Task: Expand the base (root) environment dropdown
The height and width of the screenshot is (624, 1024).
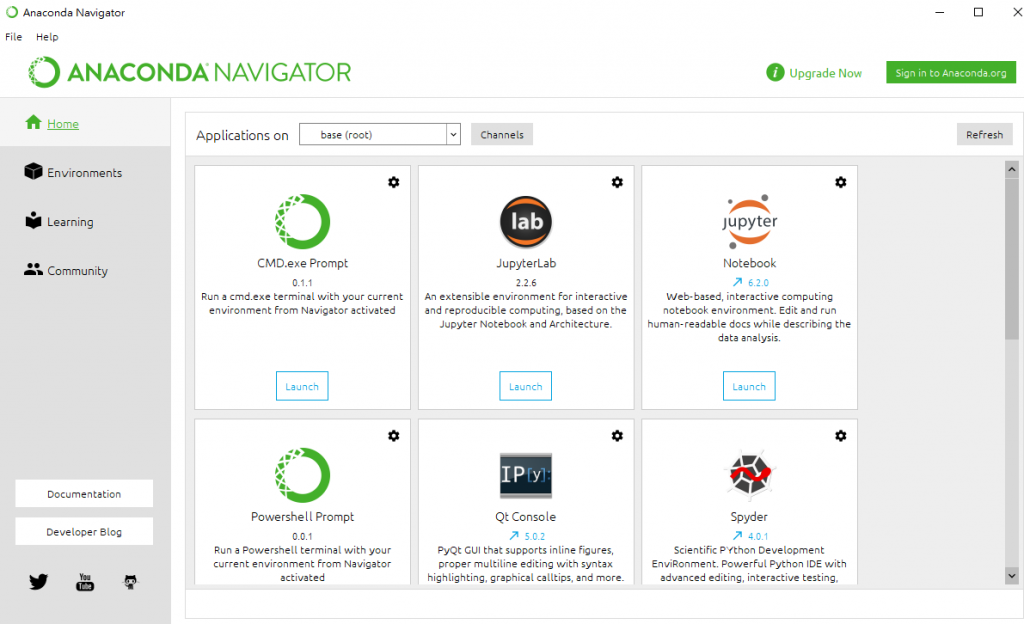Action: click(453, 134)
